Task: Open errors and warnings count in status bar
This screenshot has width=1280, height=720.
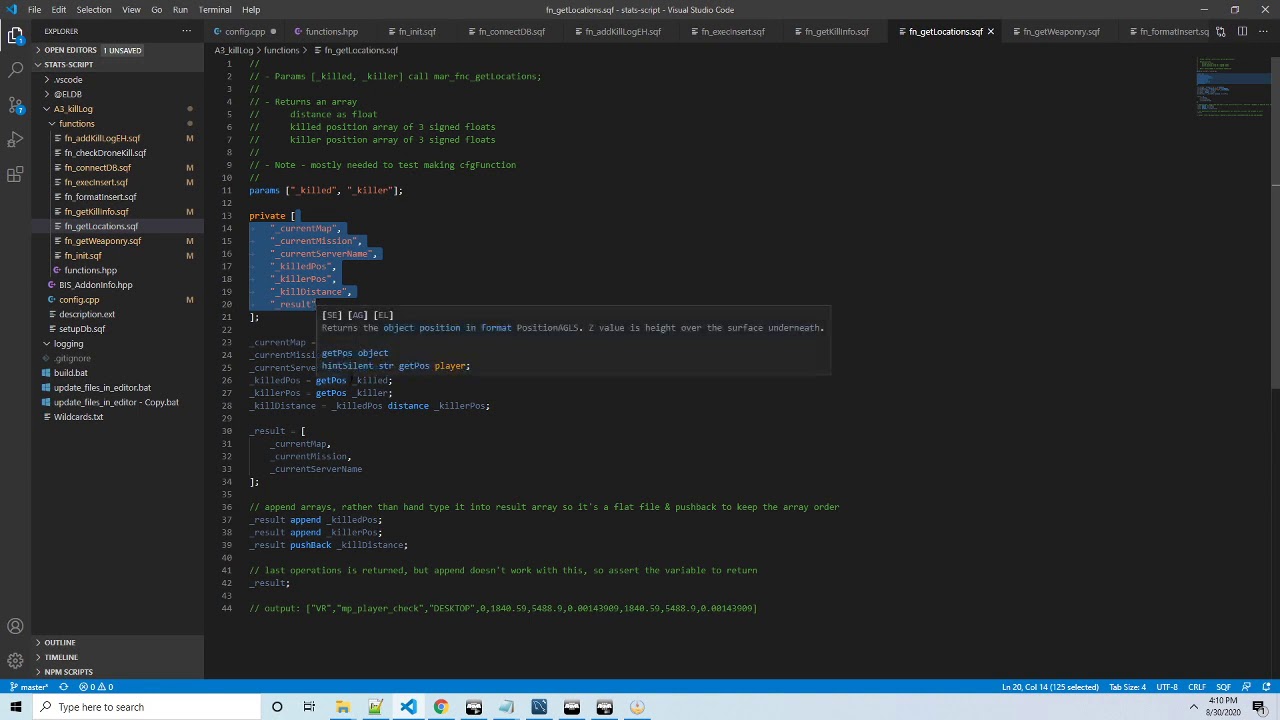Action: pyautogui.click(x=96, y=687)
